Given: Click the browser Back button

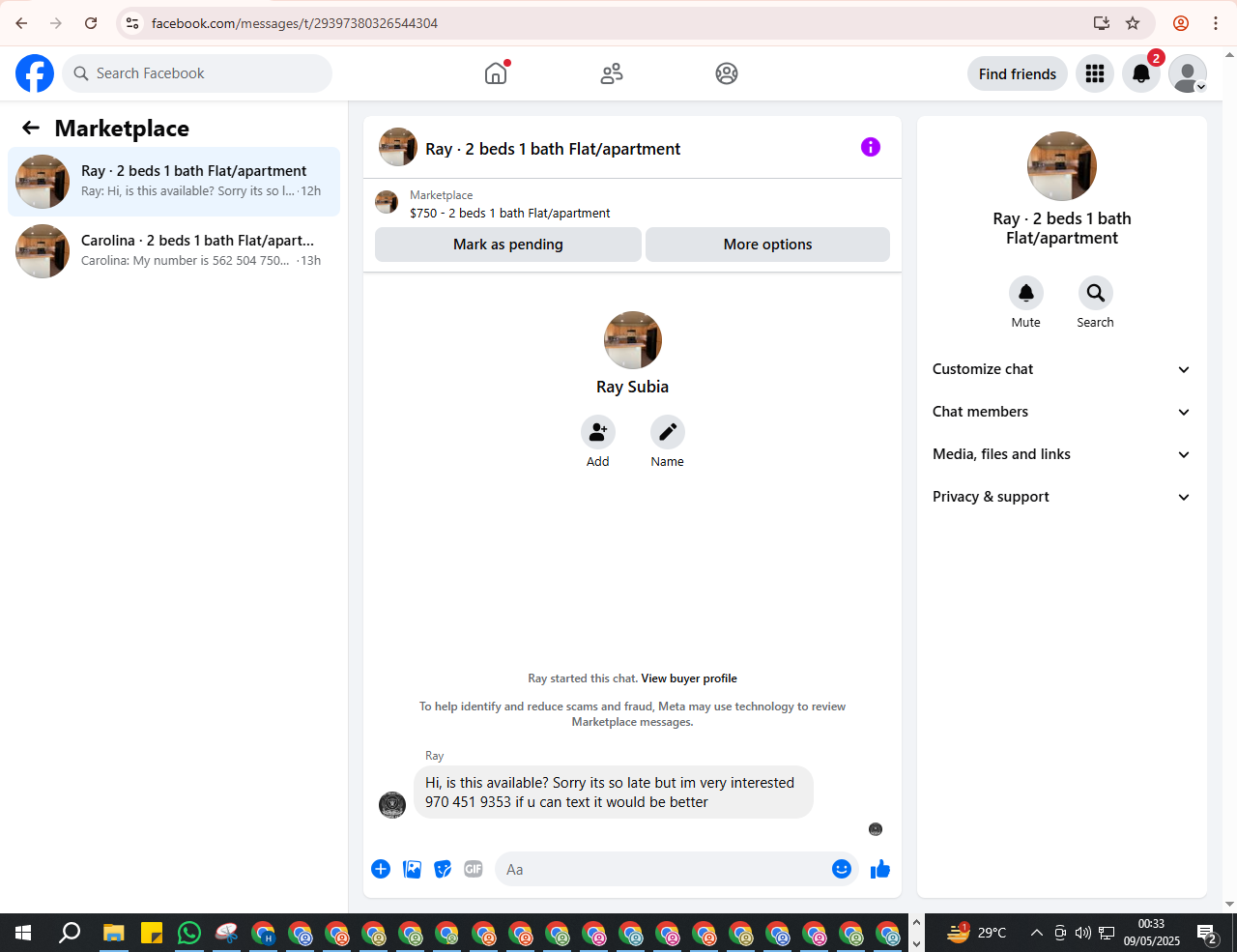Looking at the screenshot, I should coord(21,23).
